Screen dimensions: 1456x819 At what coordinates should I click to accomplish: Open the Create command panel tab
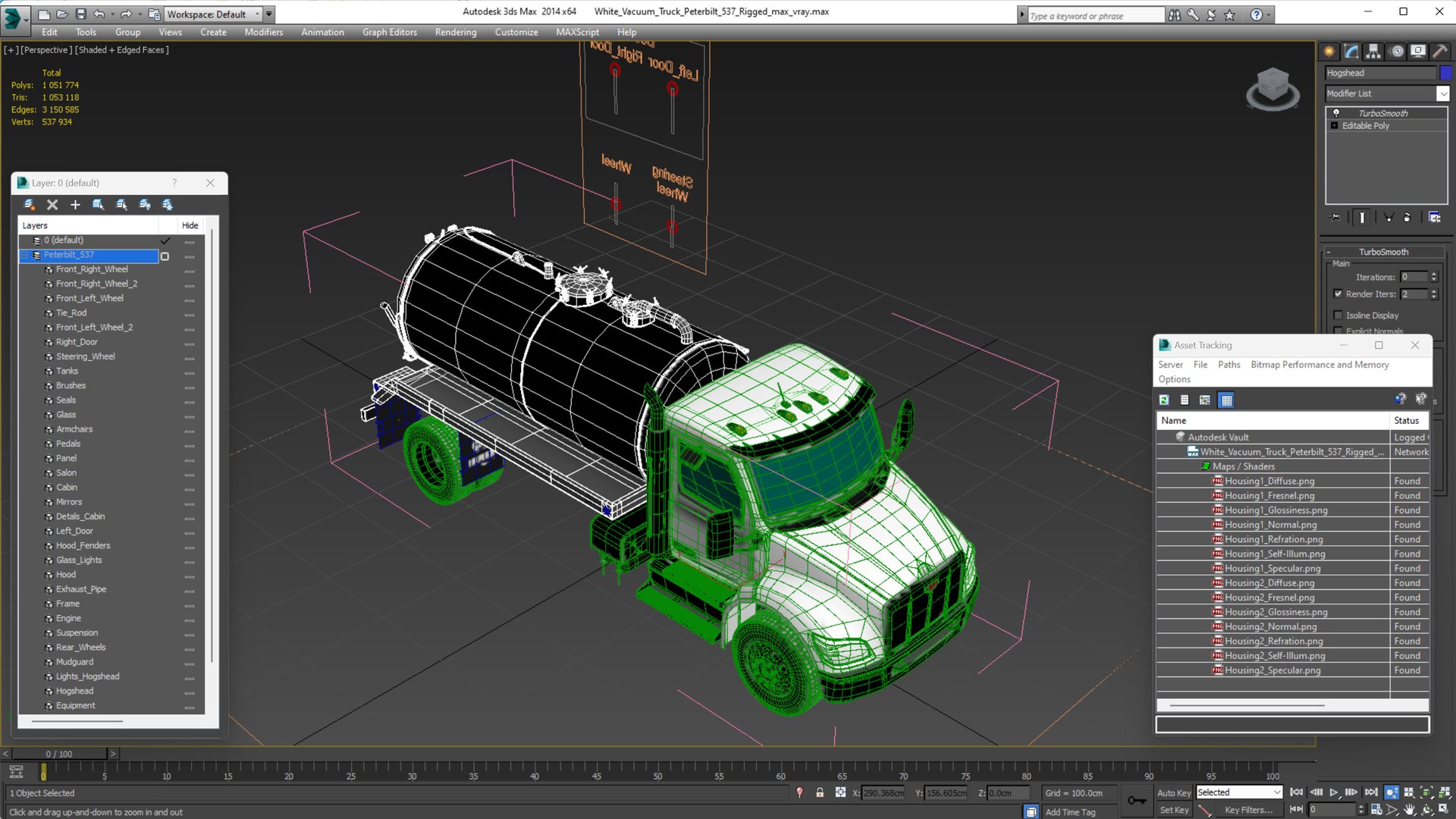tap(1329, 51)
